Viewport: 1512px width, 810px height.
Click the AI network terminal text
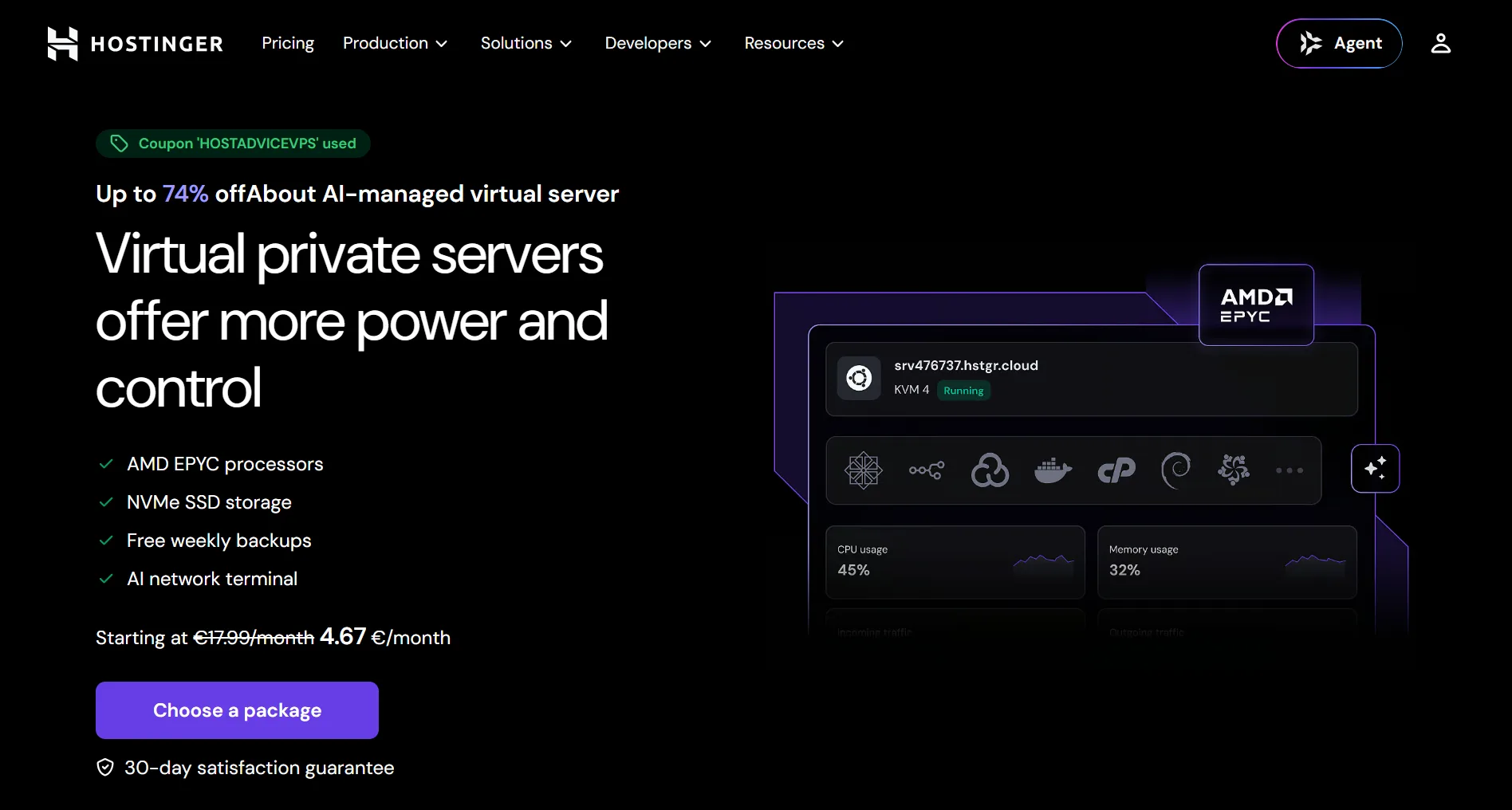(212, 579)
